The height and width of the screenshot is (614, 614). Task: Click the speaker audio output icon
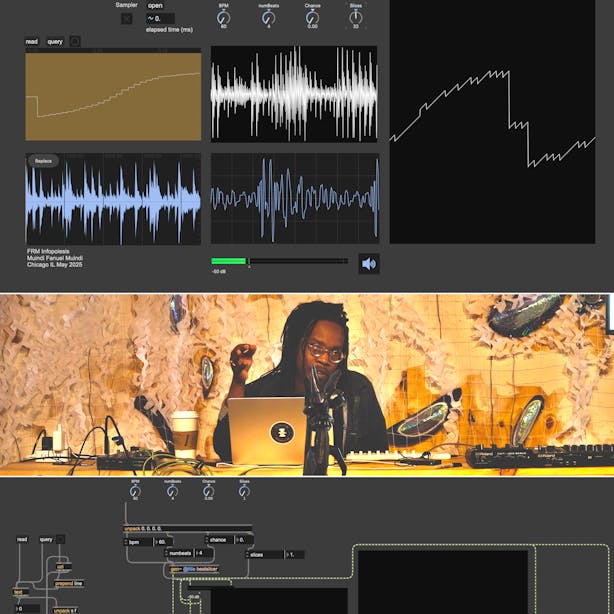tap(368, 264)
